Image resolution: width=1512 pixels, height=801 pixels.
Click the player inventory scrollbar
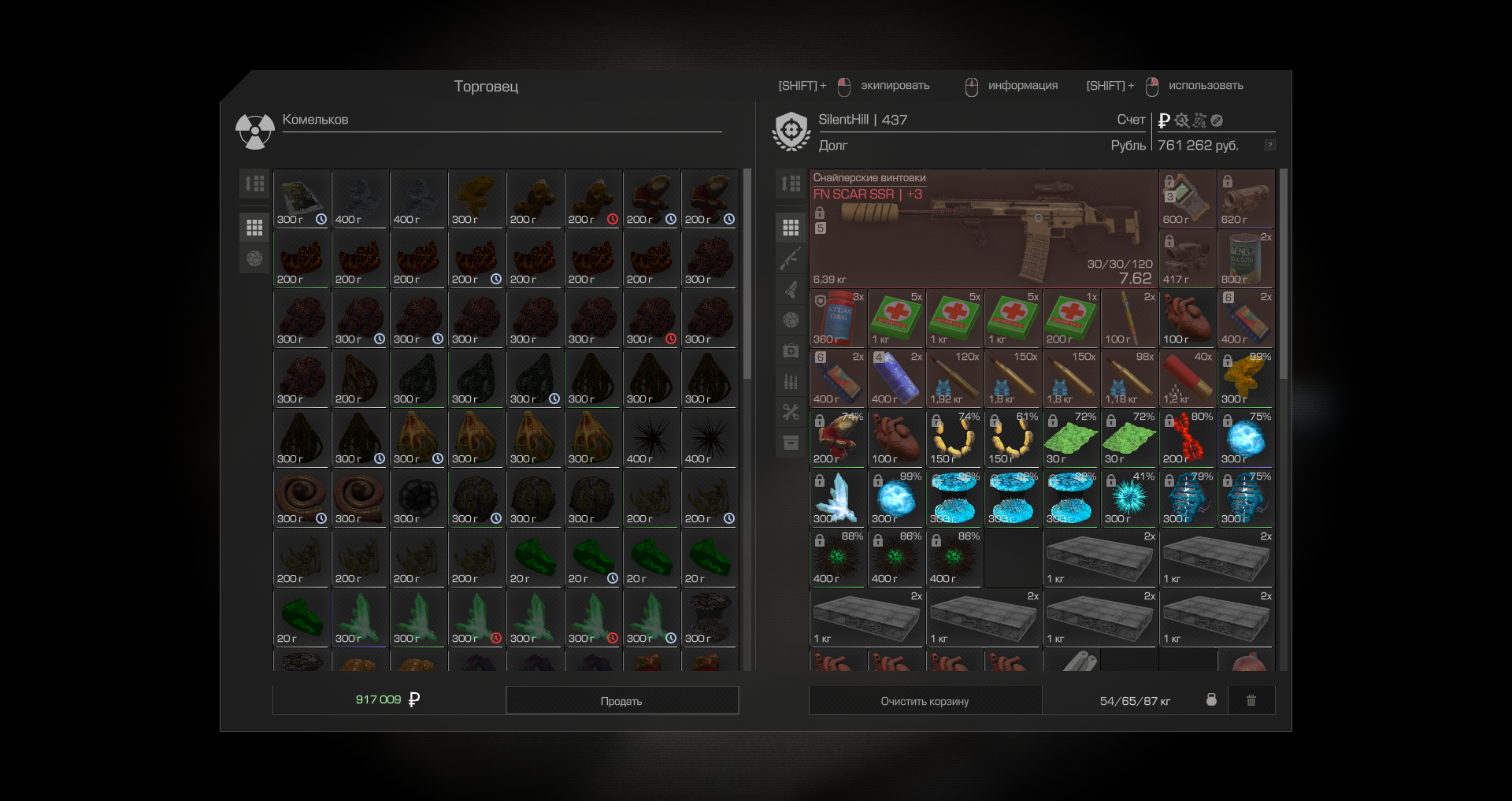[x=1284, y=274]
